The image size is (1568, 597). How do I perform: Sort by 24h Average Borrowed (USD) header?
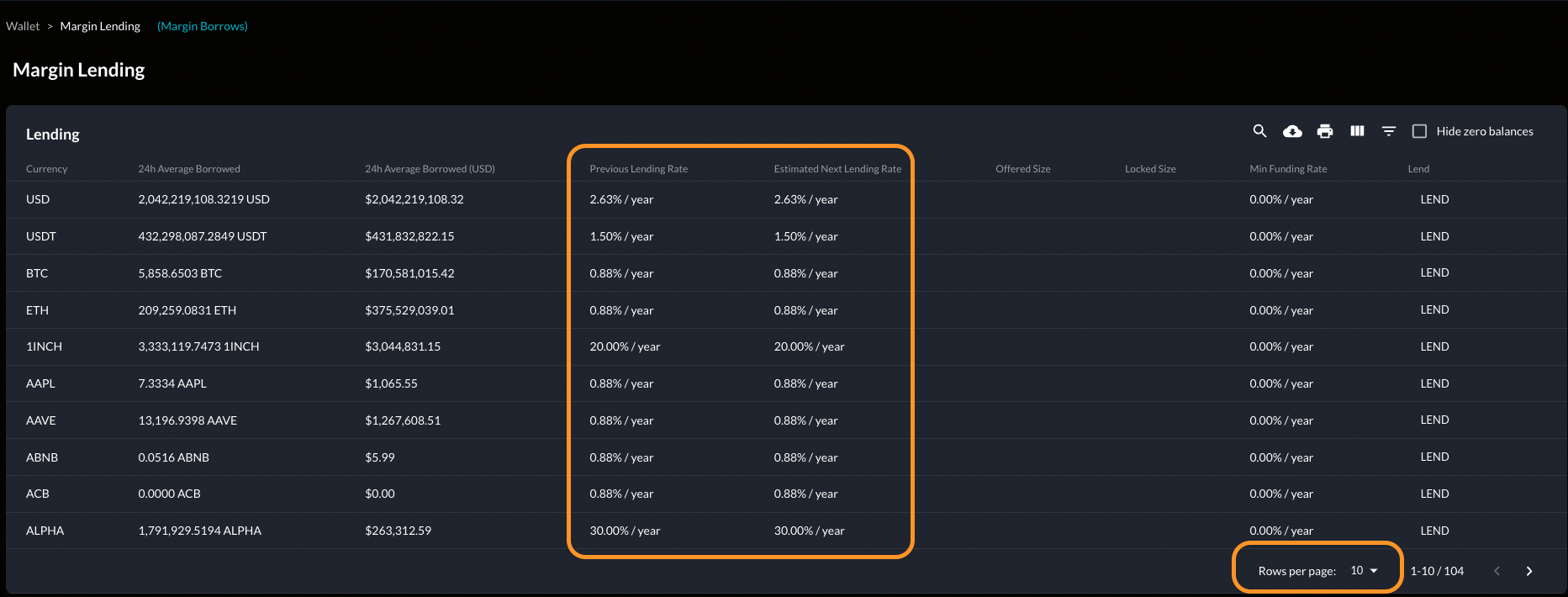pos(430,169)
